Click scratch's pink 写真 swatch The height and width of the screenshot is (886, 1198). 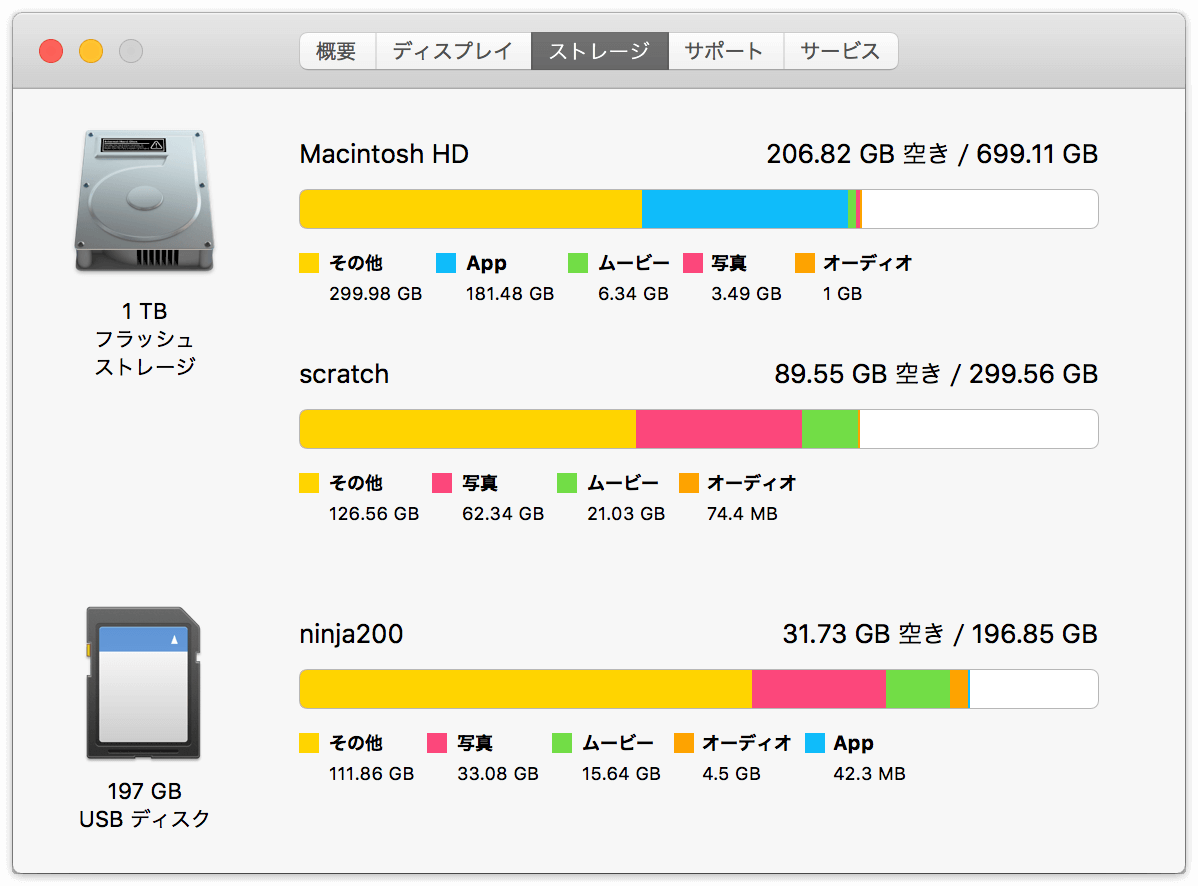tap(442, 483)
